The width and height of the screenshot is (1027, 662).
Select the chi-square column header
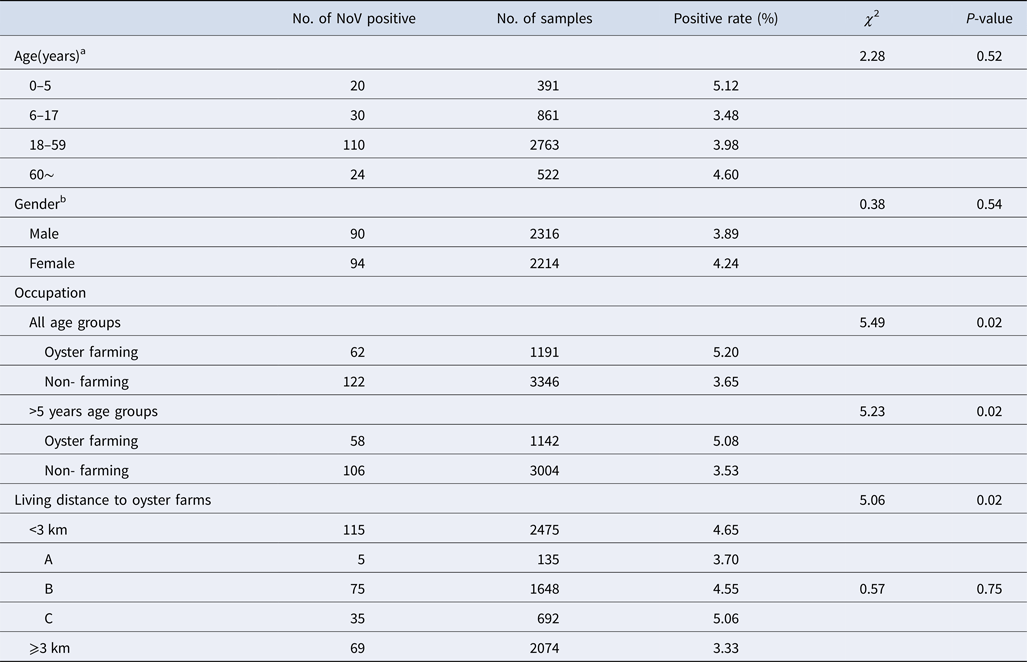pos(871,18)
